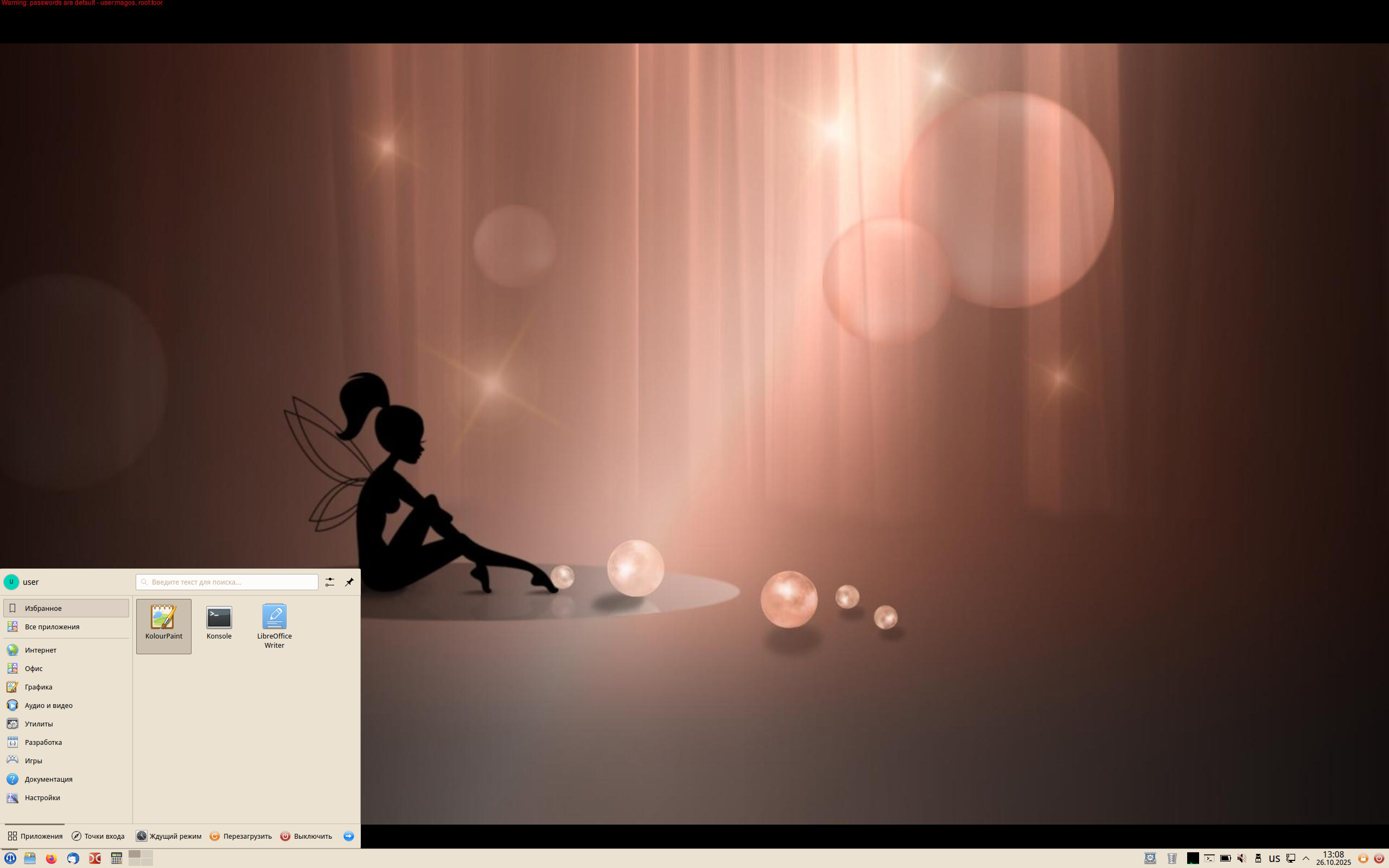Open the Офис category
The width and height of the screenshot is (1389, 868).
[x=66, y=668]
